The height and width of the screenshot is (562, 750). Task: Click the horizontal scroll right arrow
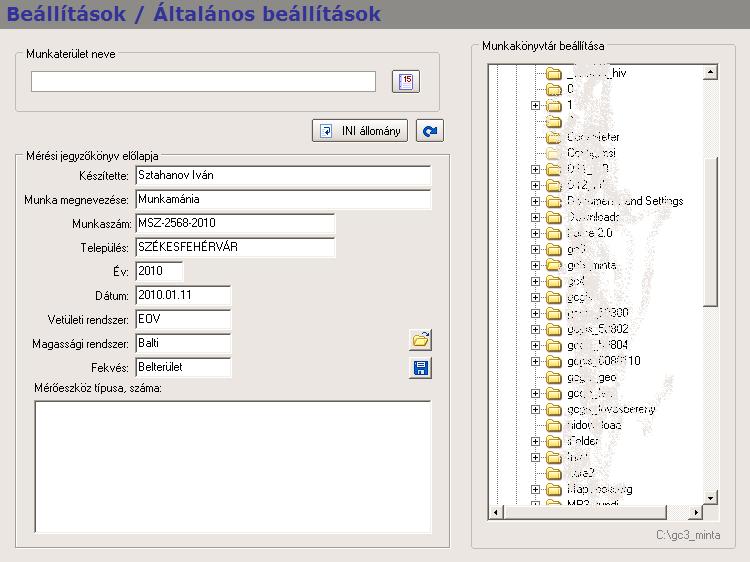pyautogui.click(x=696, y=513)
